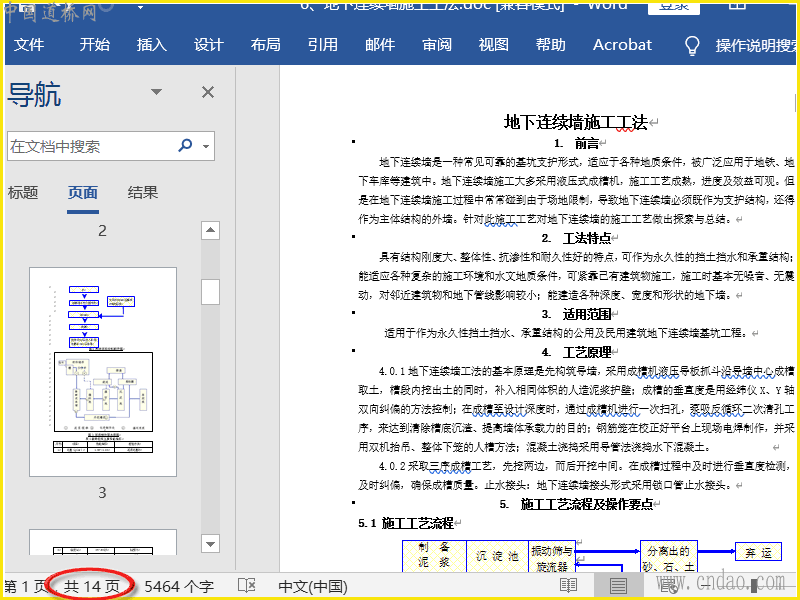800x600 pixels.
Task: Click the heading 3. 适用范围
Action: 576,314
